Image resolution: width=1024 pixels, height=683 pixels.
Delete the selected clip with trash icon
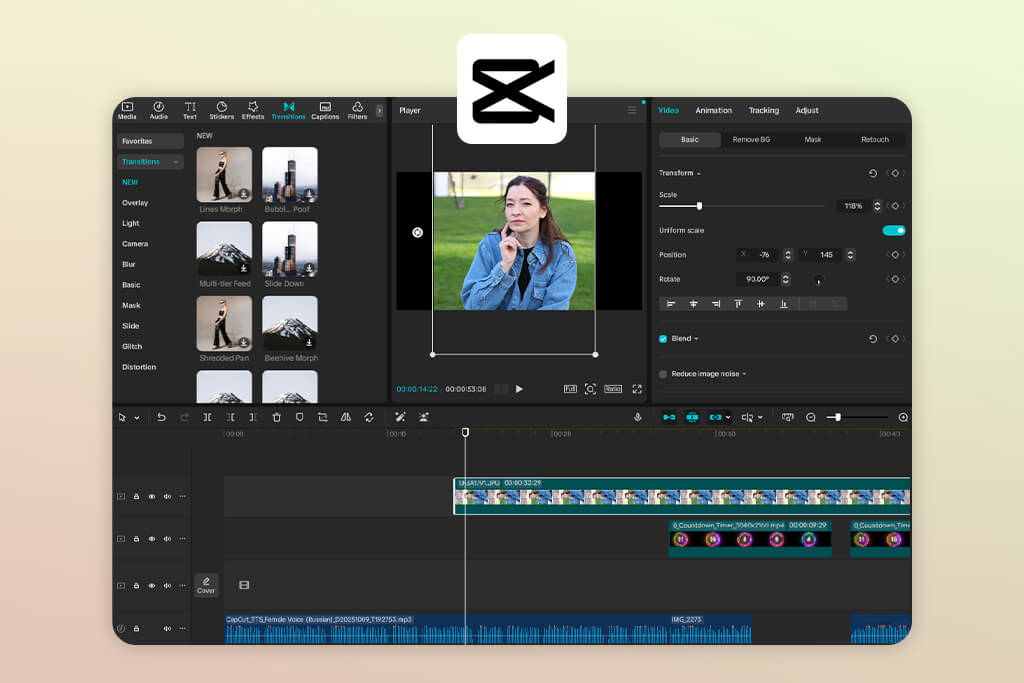pos(276,417)
